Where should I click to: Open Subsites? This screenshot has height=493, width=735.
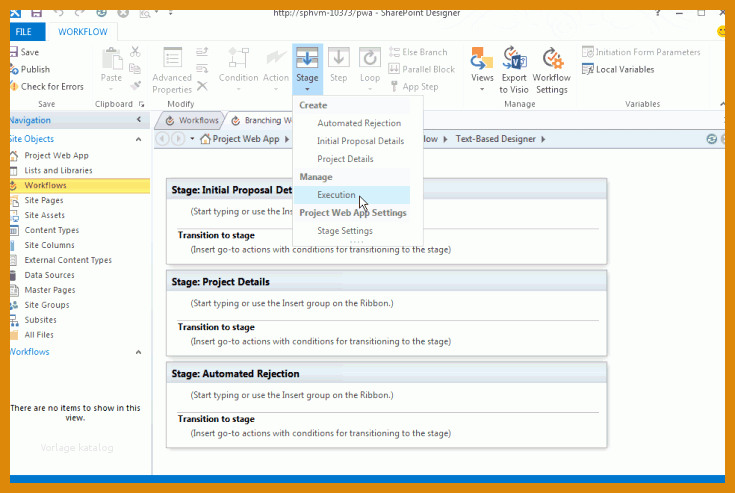point(40,320)
